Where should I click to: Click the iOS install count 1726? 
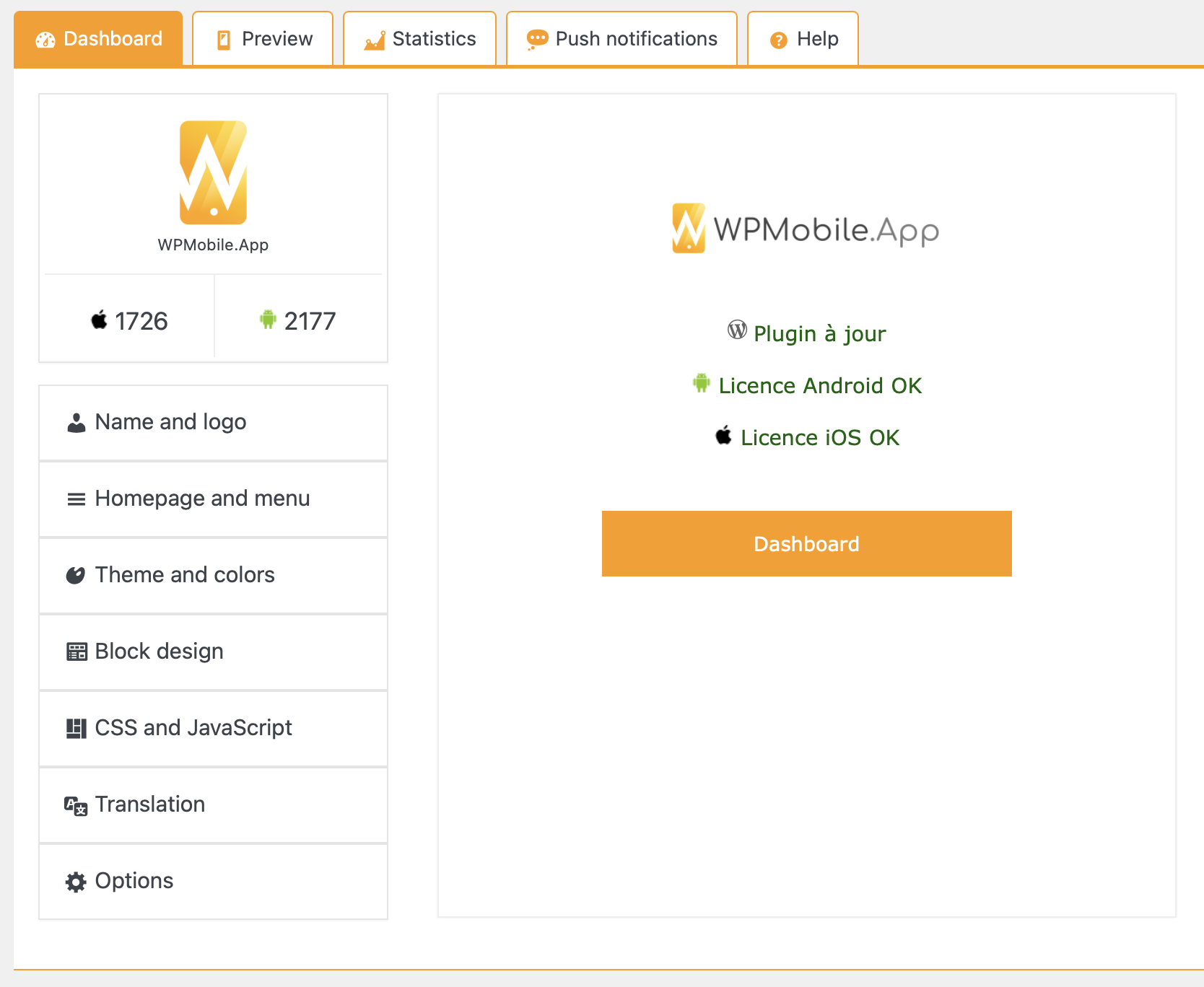pos(141,321)
